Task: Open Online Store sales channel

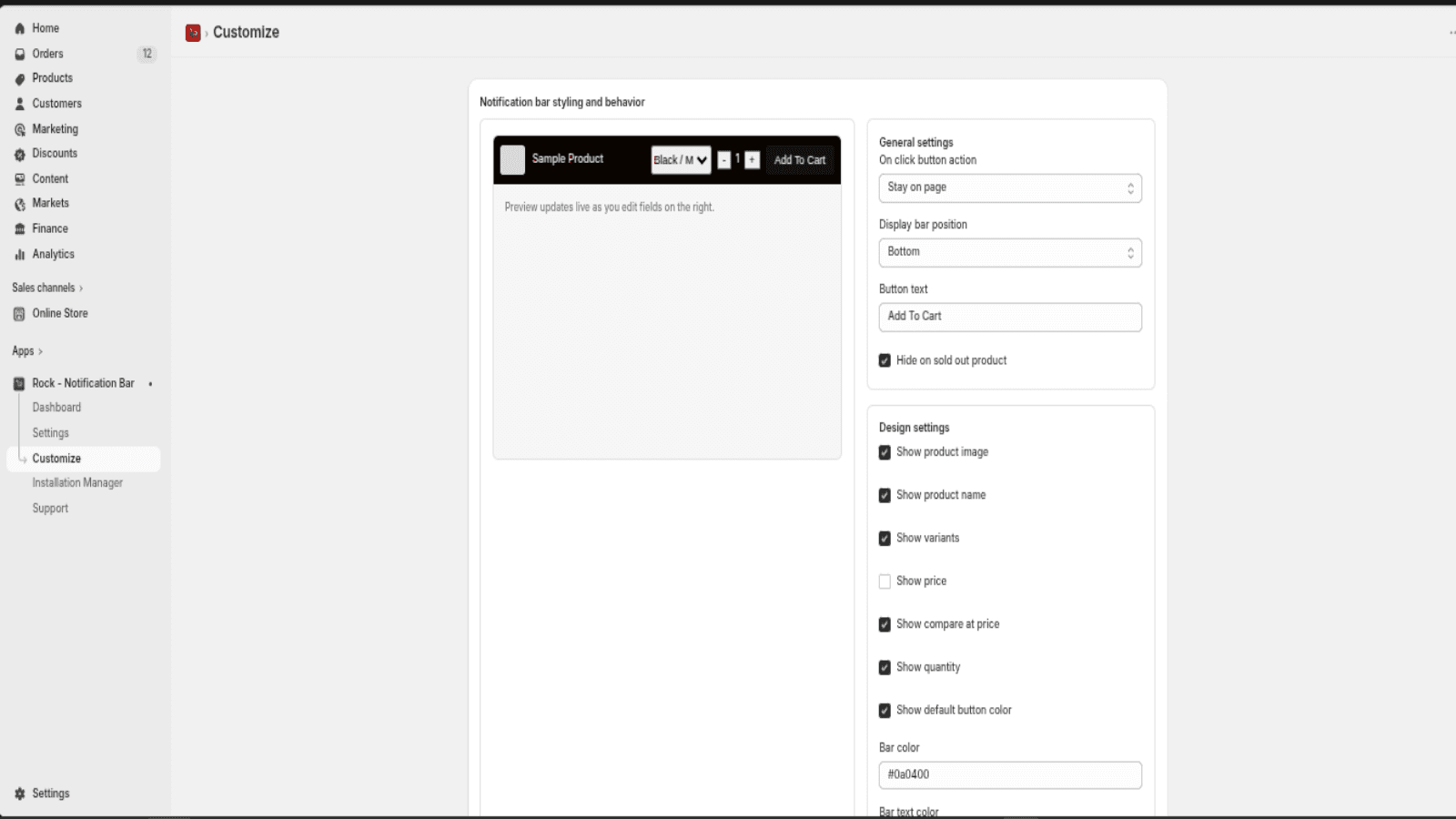Action: pyautogui.click(x=60, y=314)
